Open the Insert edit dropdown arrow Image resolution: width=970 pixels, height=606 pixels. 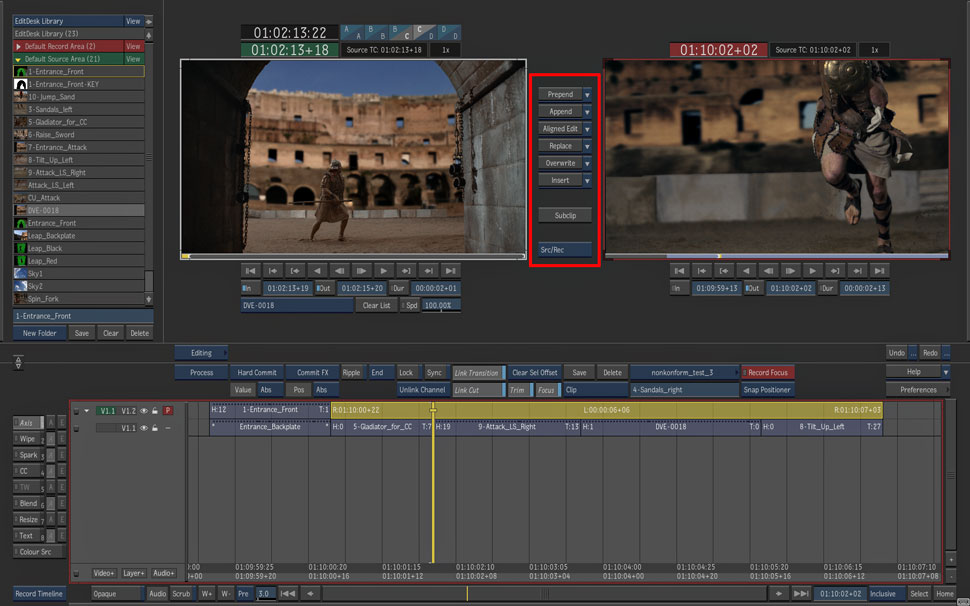click(587, 180)
